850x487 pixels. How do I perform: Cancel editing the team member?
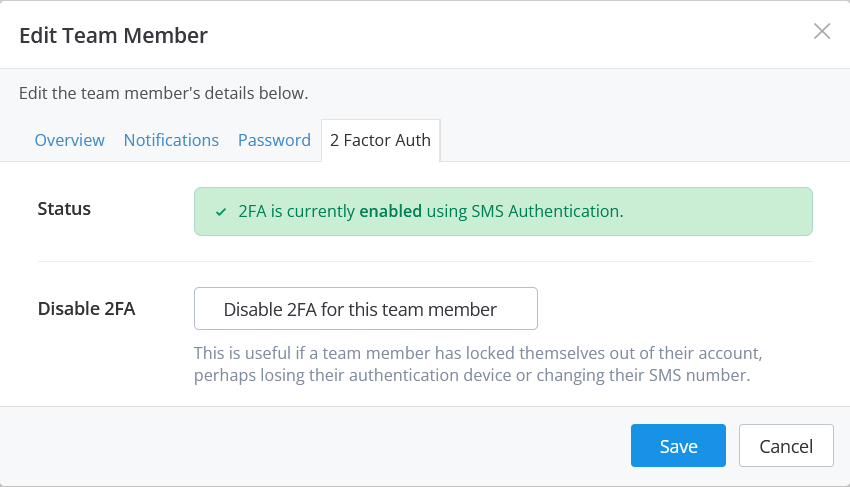(786, 446)
